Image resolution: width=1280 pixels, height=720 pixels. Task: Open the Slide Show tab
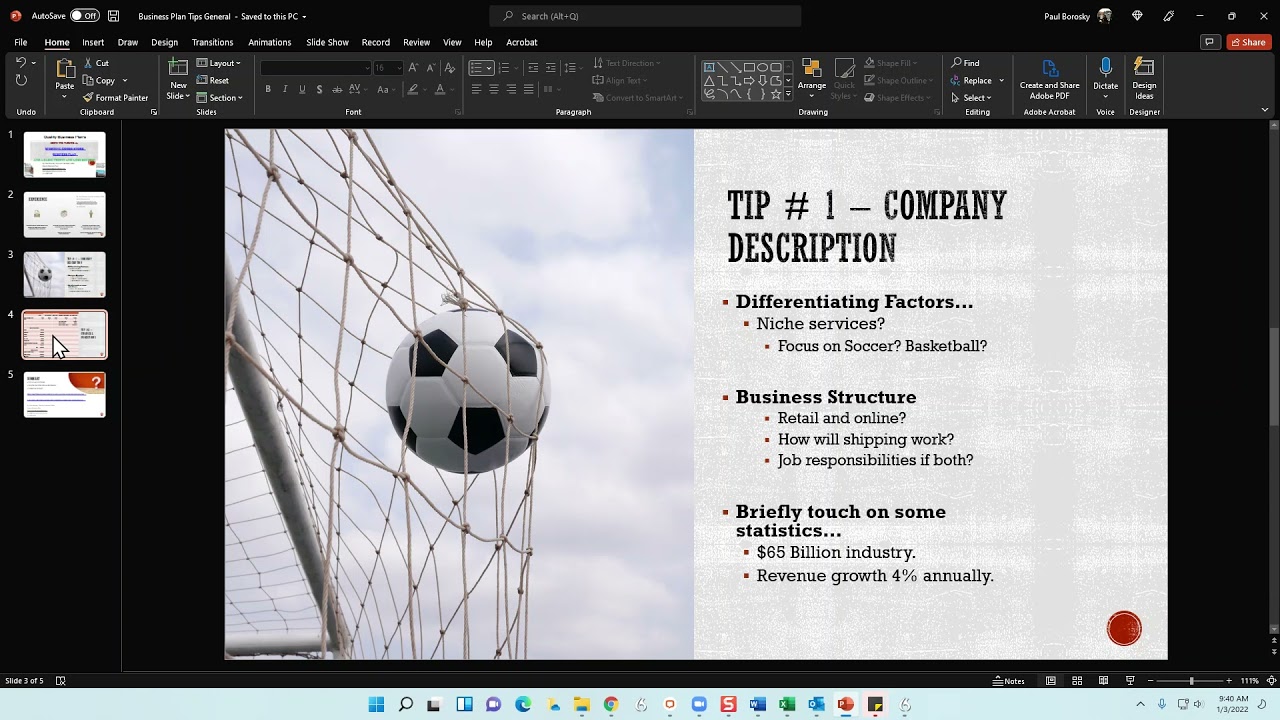(327, 42)
